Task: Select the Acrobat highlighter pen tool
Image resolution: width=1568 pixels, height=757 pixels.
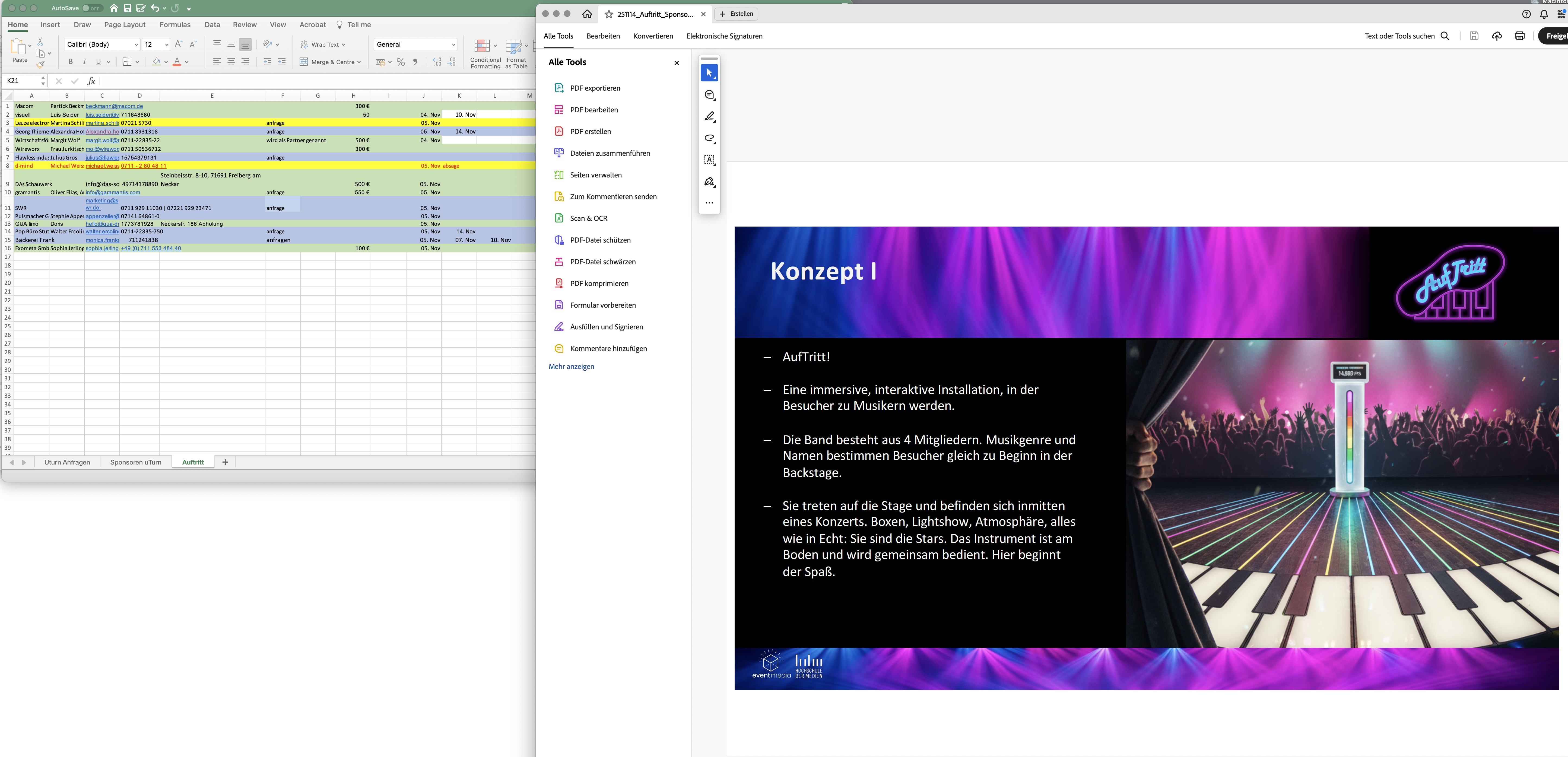Action: point(709,116)
